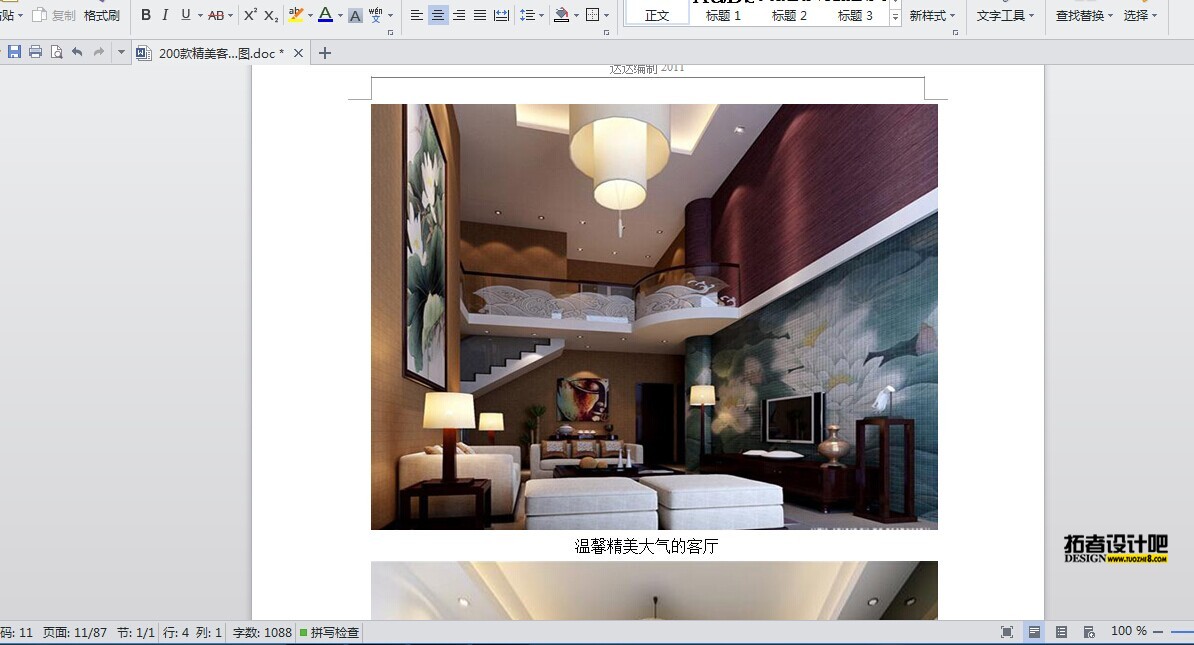Apply strikethrough formatting
Viewport: 1194px width, 645px height.
[215, 15]
